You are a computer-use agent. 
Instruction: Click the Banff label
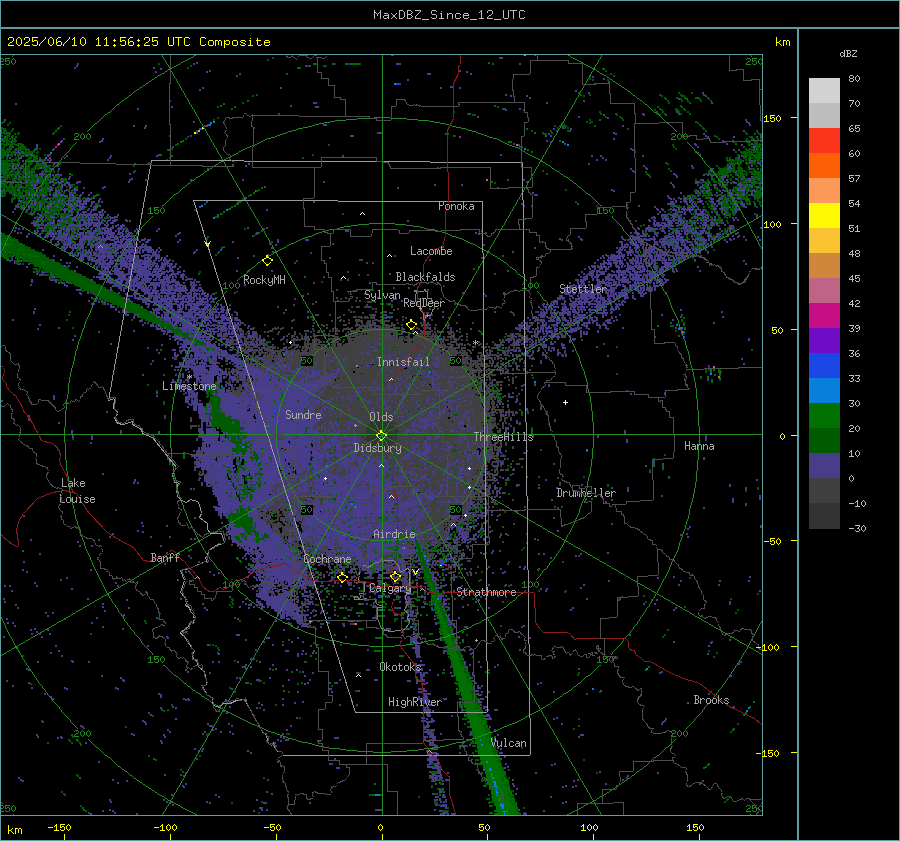click(165, 557)
